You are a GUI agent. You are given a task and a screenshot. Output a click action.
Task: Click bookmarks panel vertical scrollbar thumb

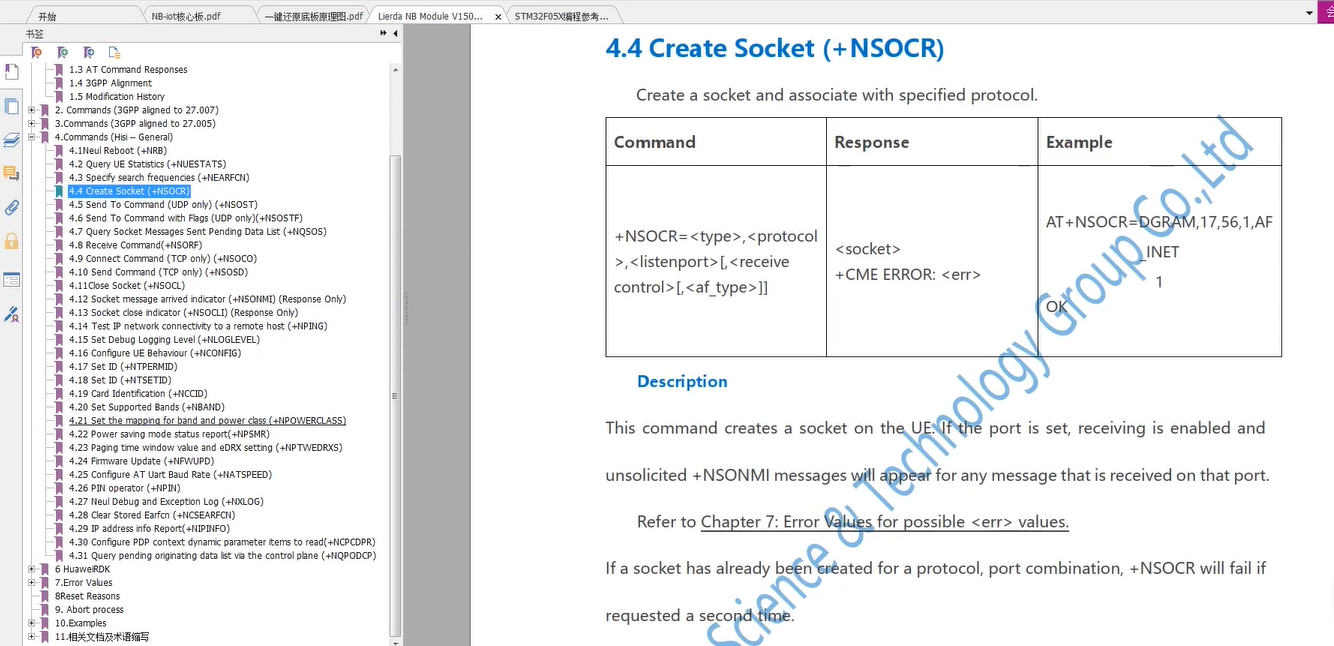pos(397,395)
